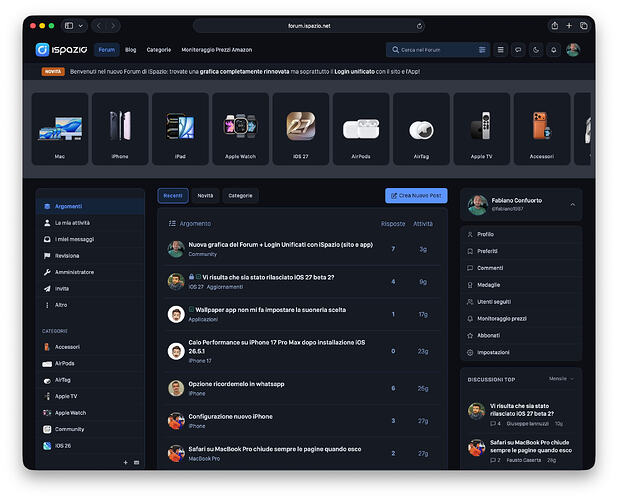
Task: Expand Altro in sidebar
Action: click(91, 305)
